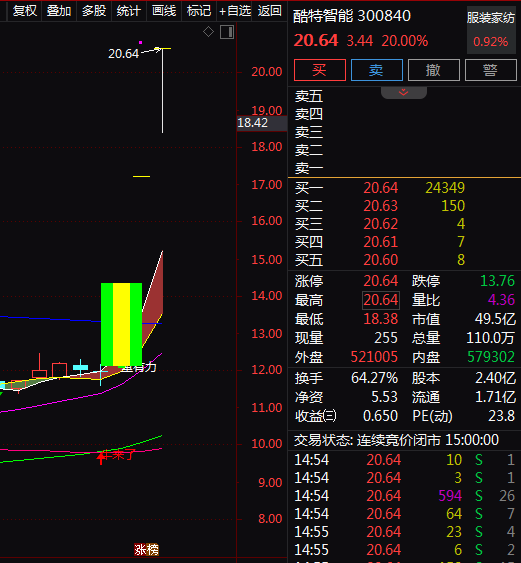The width and height of the screenshot is (521, 563).
Task: Click the 撤 cancel order button
Action: (433, 70)
